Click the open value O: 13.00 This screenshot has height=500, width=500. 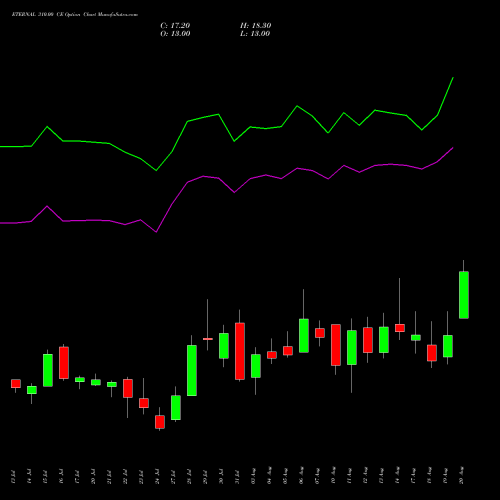tap(175, 34)
